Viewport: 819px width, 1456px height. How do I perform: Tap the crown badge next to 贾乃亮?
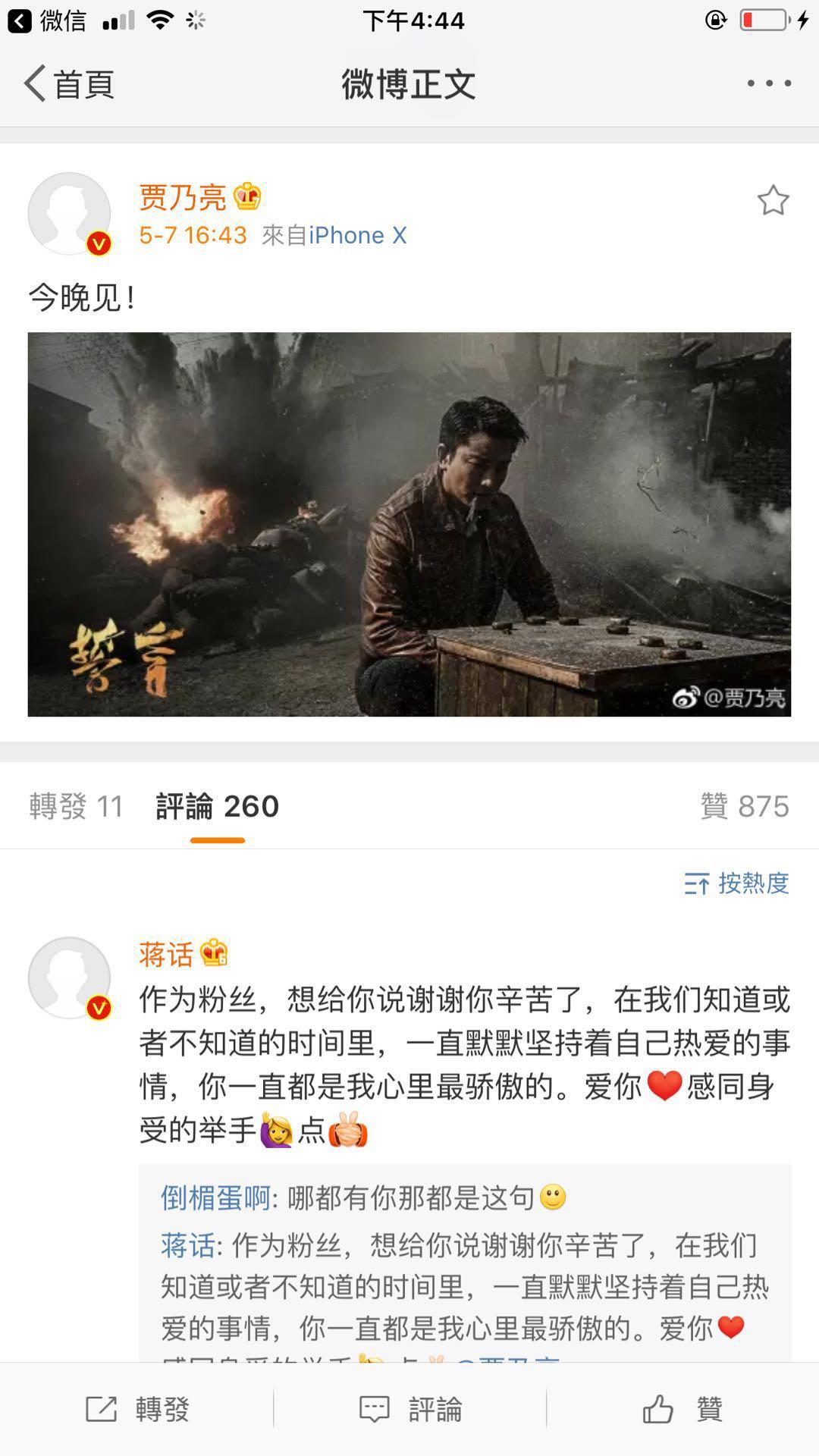pos(247,197)
